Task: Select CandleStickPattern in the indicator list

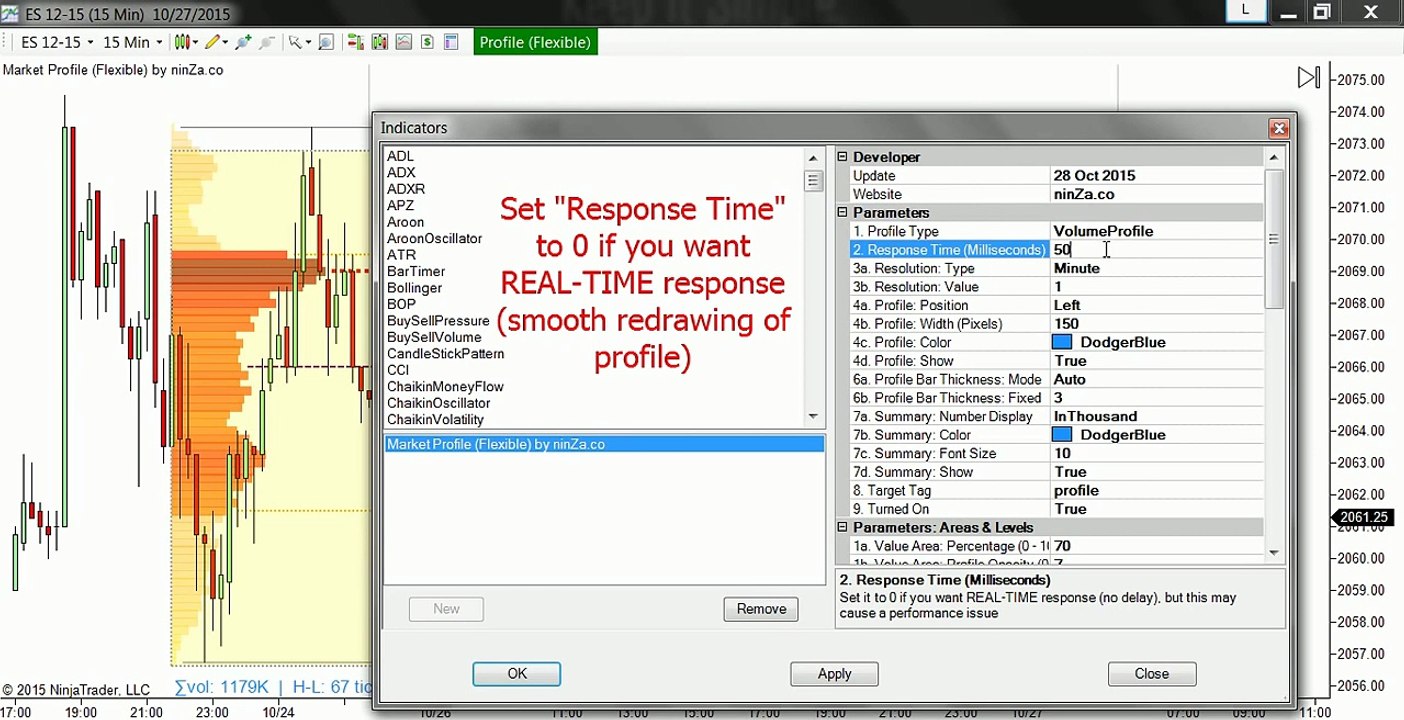Action: coord(445,354)
